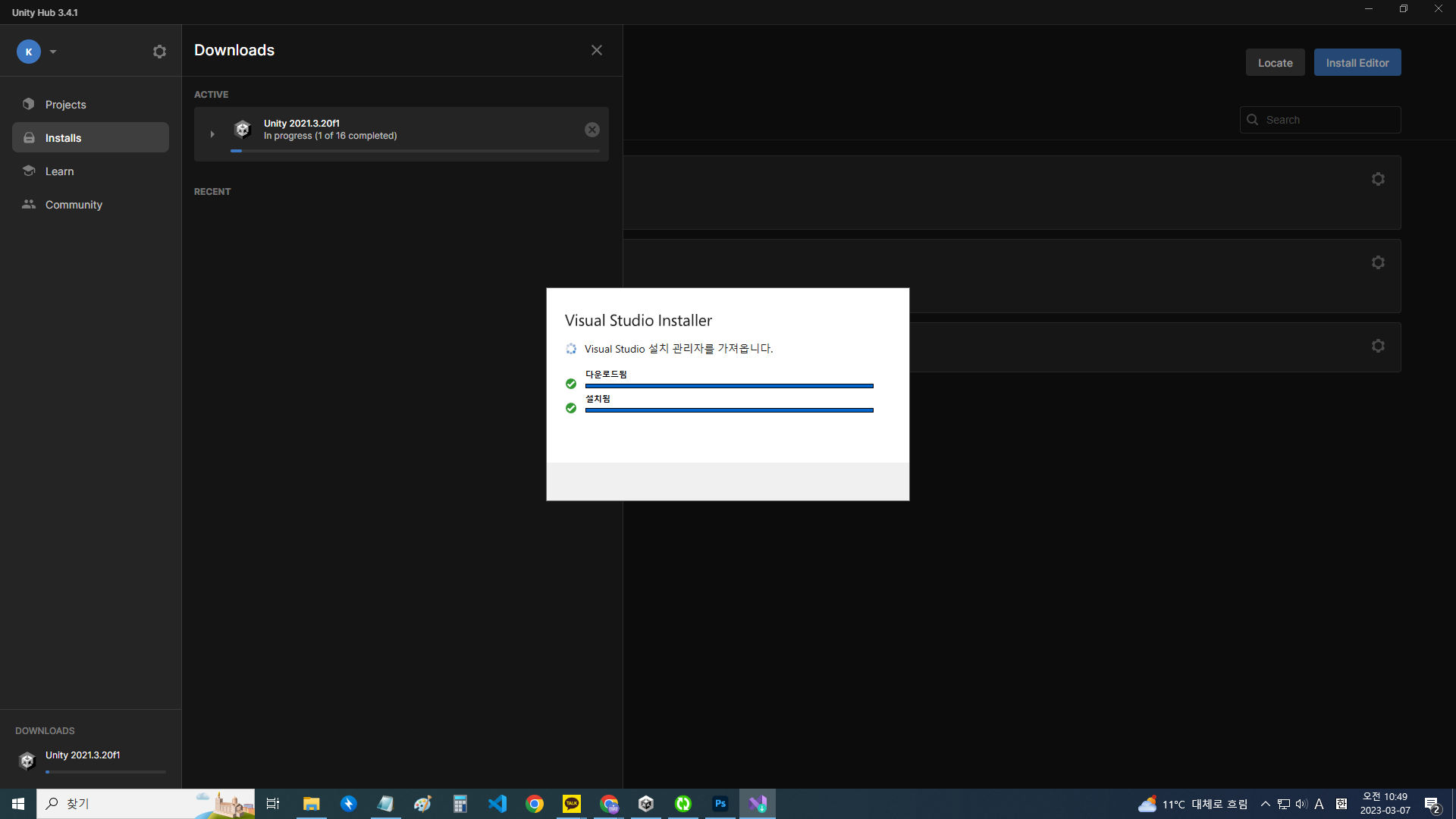1456x819 pixels.
Task: Expand Unity 2021.3.20f1 download details
Action: coord(212,134)
